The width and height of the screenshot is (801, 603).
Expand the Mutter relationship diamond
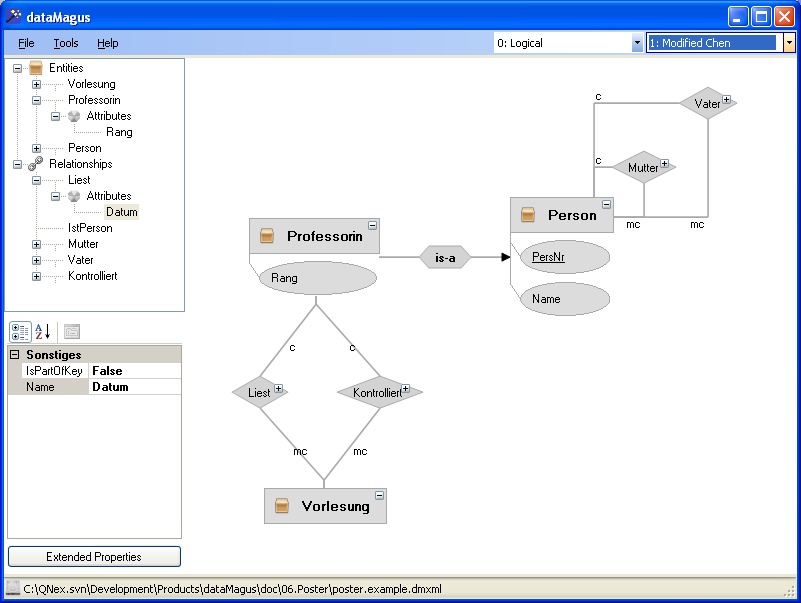(x=664, y=163)
